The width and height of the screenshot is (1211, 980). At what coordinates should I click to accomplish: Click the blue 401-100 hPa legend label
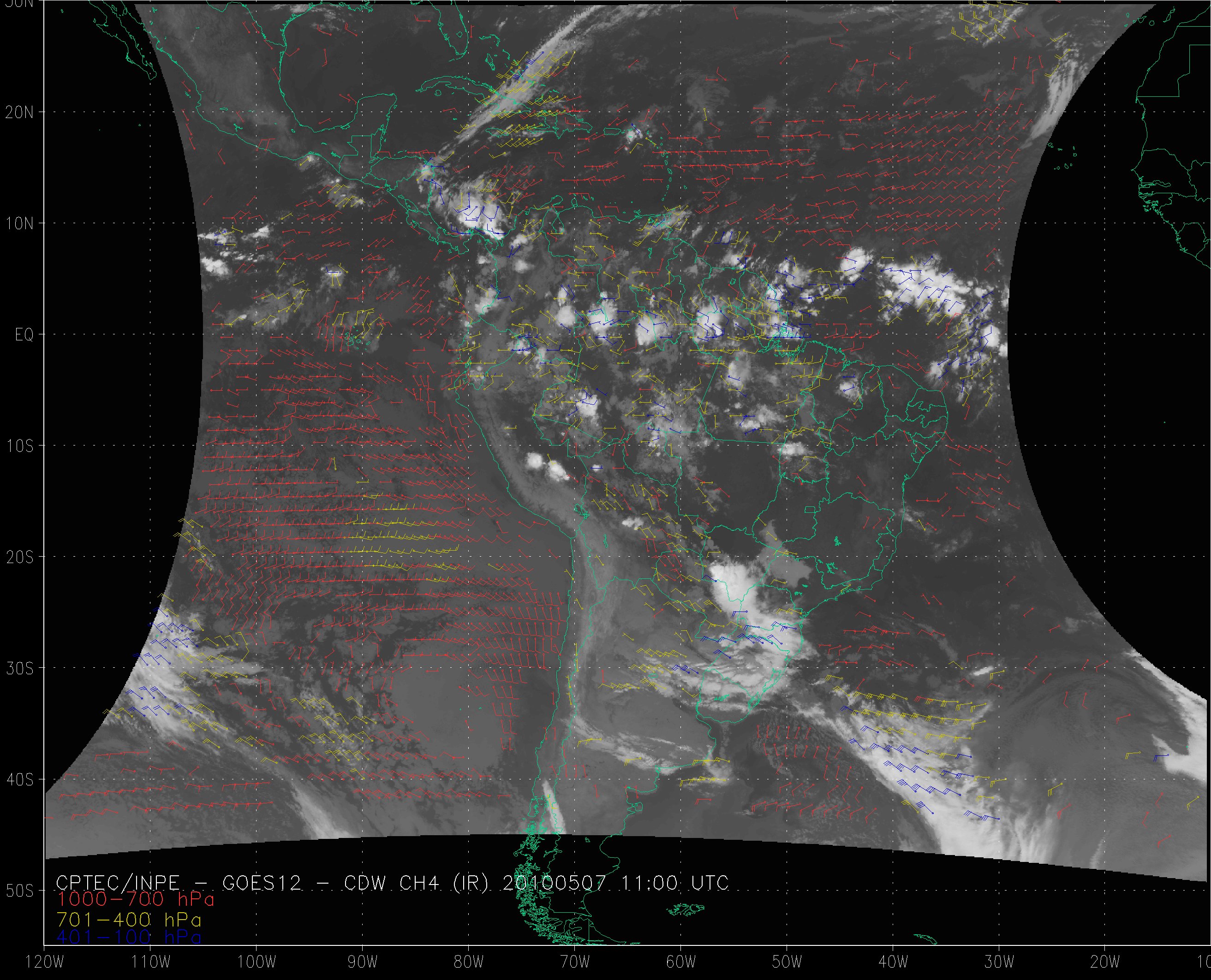[x=129, y=938]
